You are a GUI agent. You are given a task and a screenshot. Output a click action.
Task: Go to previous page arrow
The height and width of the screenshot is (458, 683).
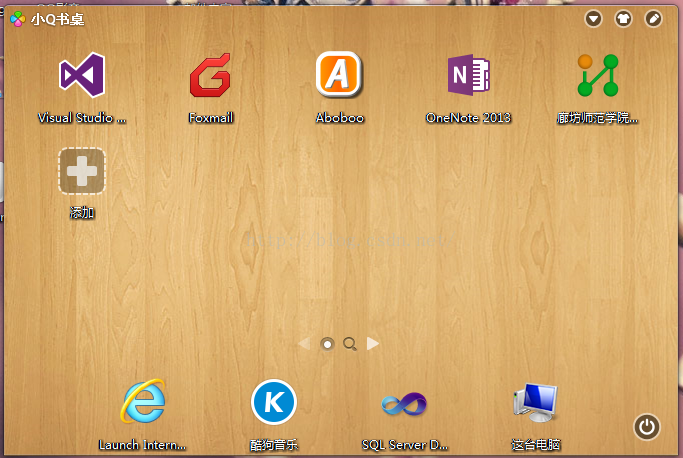[304, 343]
